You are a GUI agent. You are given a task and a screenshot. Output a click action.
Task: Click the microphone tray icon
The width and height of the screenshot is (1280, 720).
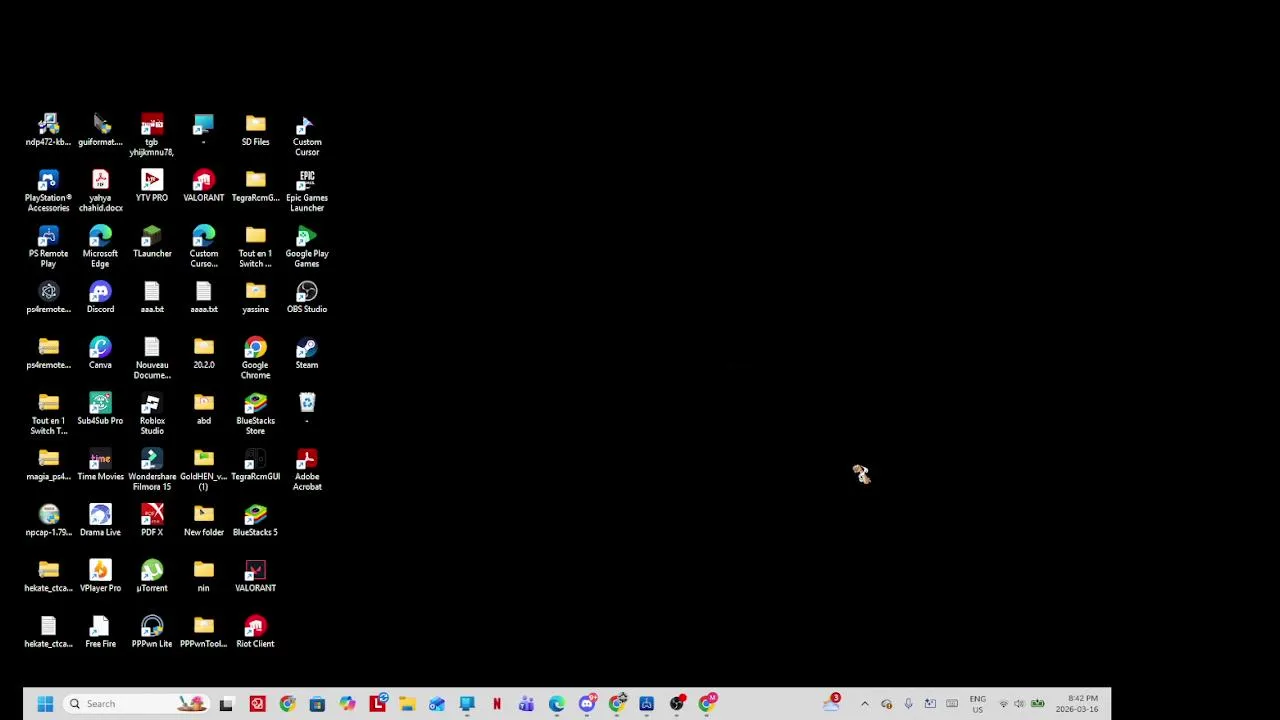coord(908,704)
